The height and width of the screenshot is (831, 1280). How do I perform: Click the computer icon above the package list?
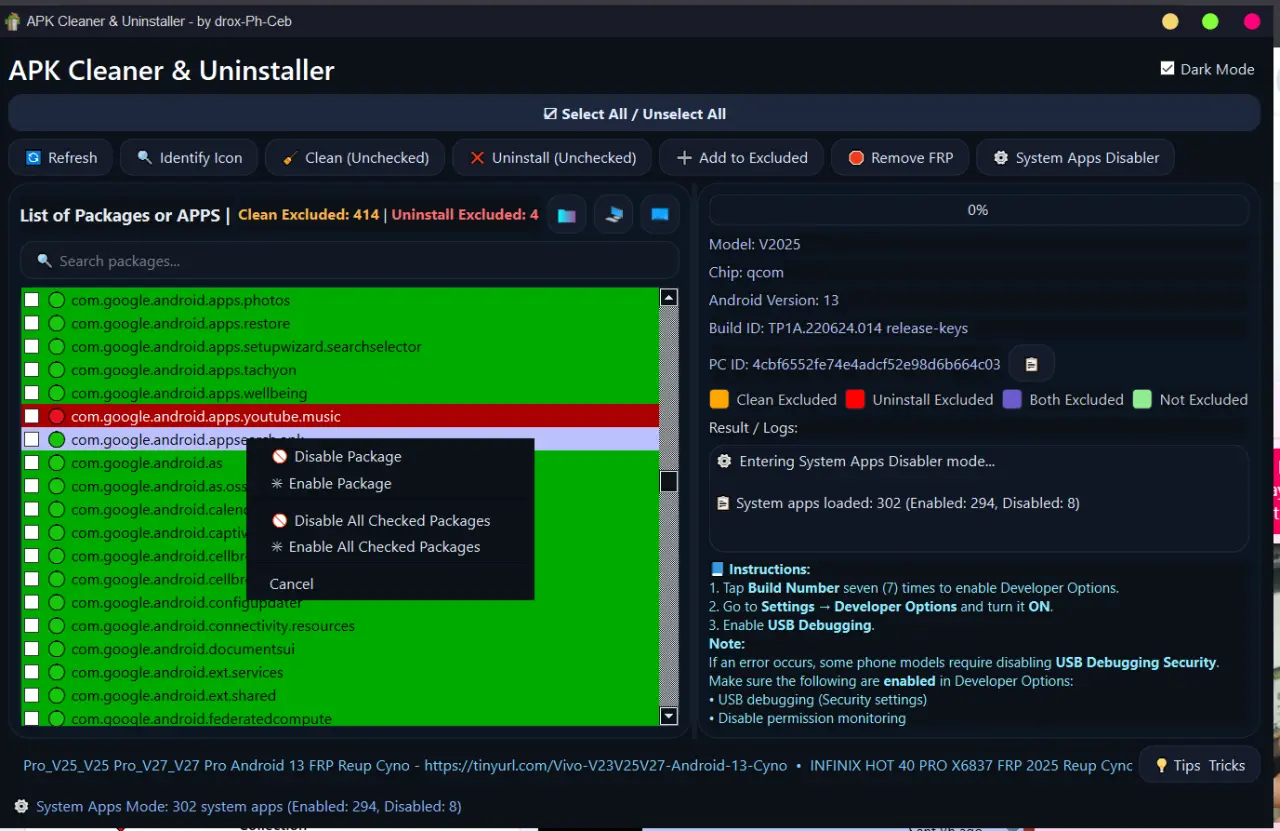pyautogui.click(x=614, y=215)
